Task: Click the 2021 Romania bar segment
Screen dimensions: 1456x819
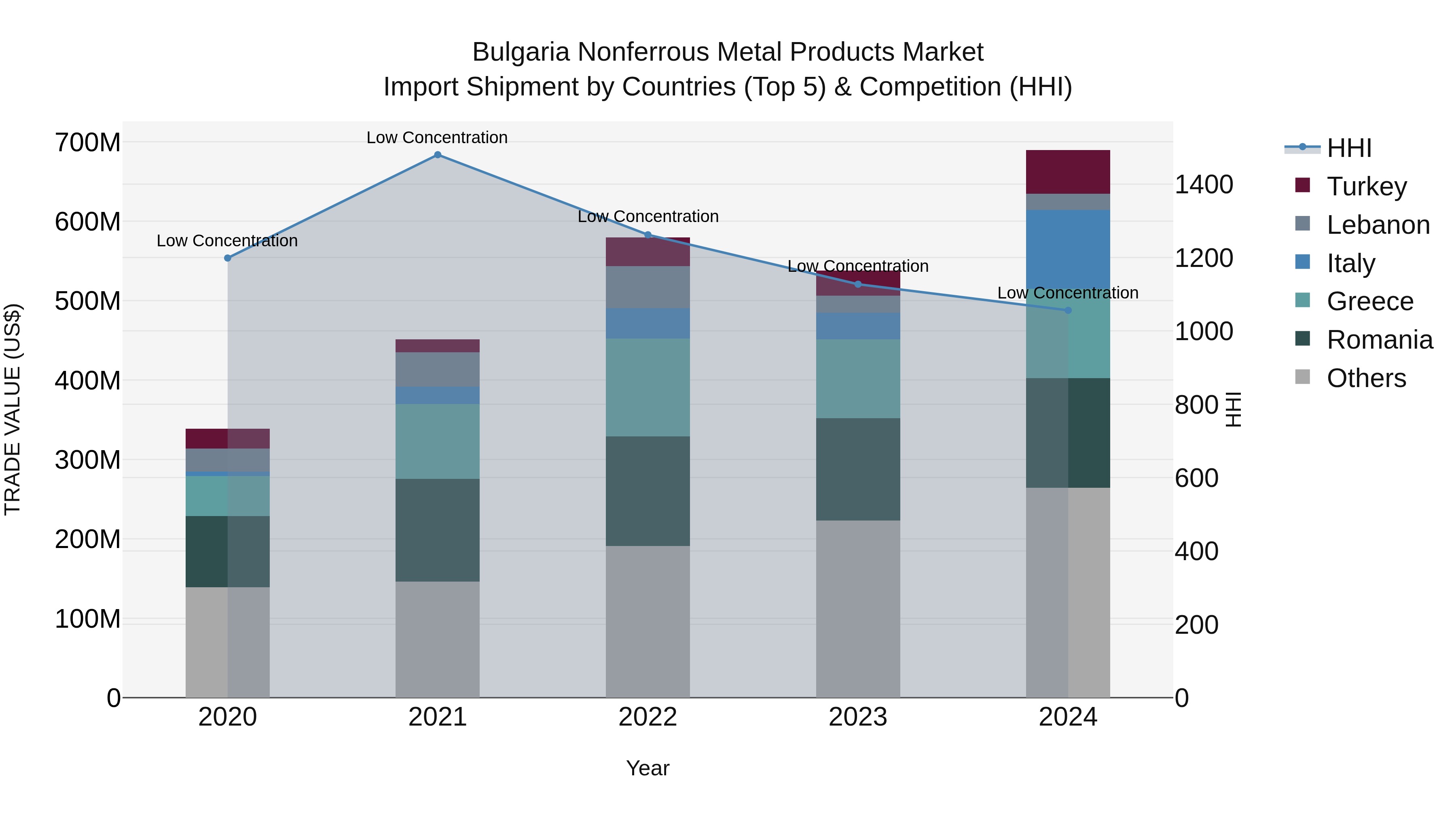Action: point(438,530)
